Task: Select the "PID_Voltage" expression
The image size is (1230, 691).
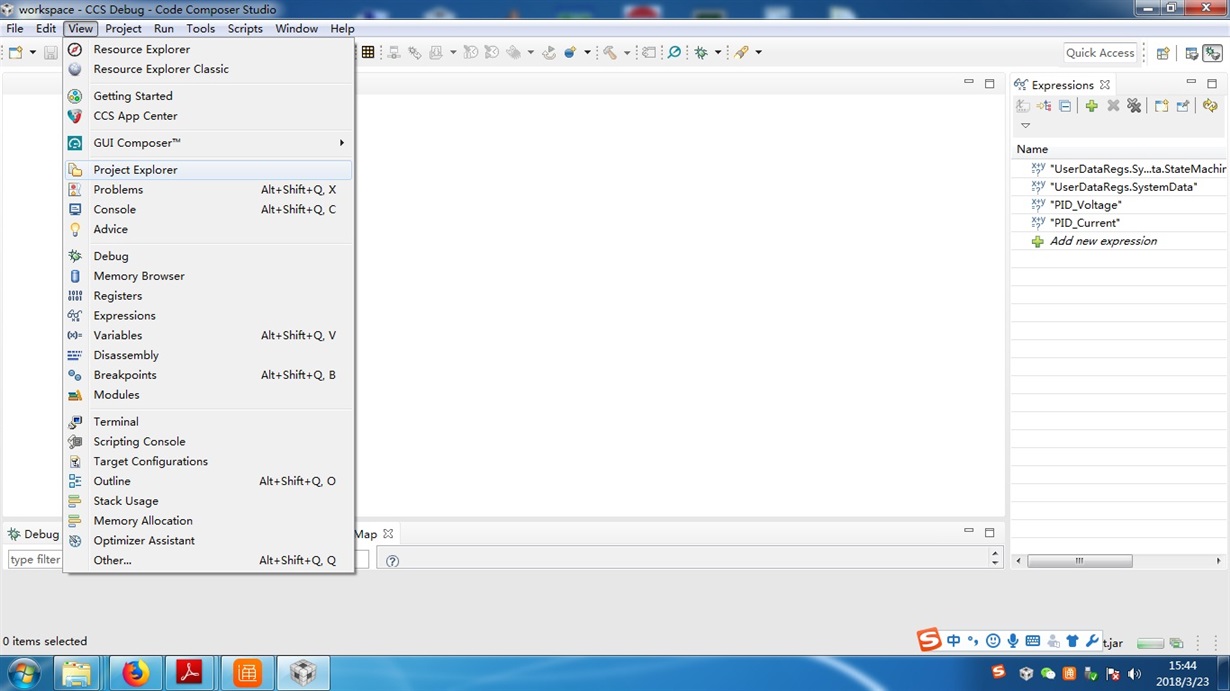Action: click(x=1120, y=205)
